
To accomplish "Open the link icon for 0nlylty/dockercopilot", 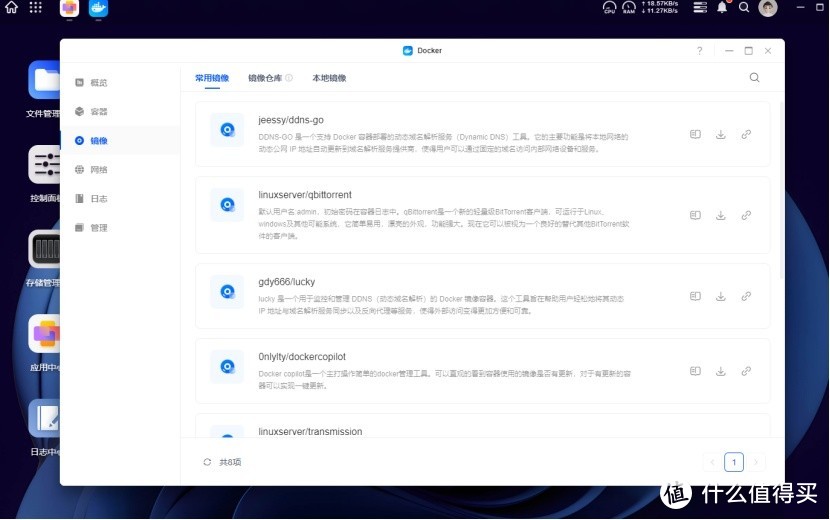I will point(746,371).
